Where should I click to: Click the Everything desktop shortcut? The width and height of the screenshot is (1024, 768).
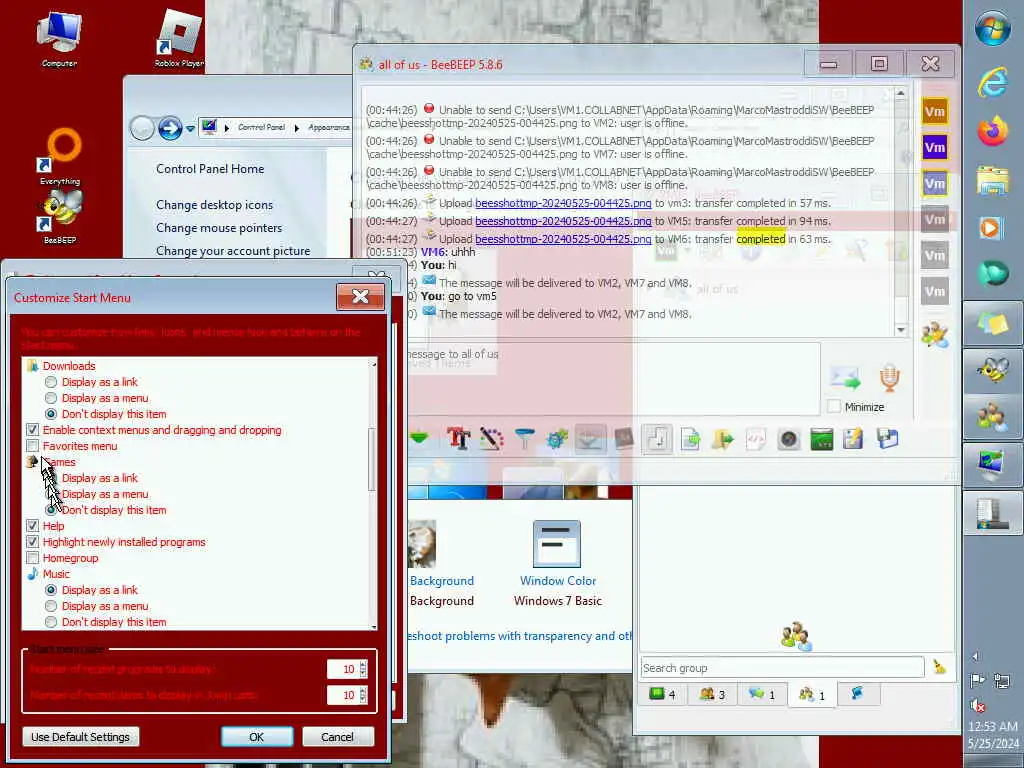point(59,157)
